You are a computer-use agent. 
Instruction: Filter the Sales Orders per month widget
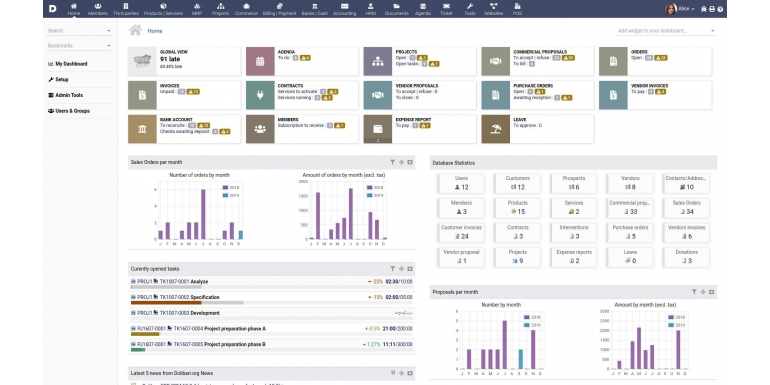click(392, 162)
